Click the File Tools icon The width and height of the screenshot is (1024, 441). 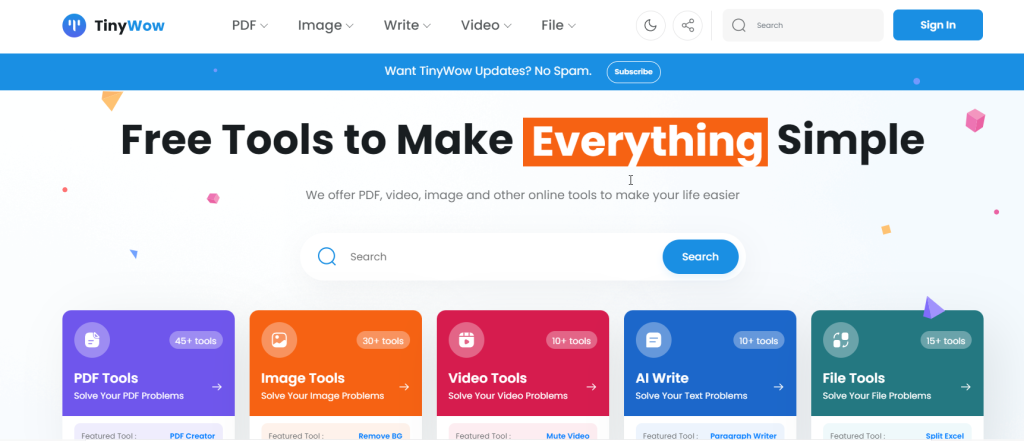(840, 340)
